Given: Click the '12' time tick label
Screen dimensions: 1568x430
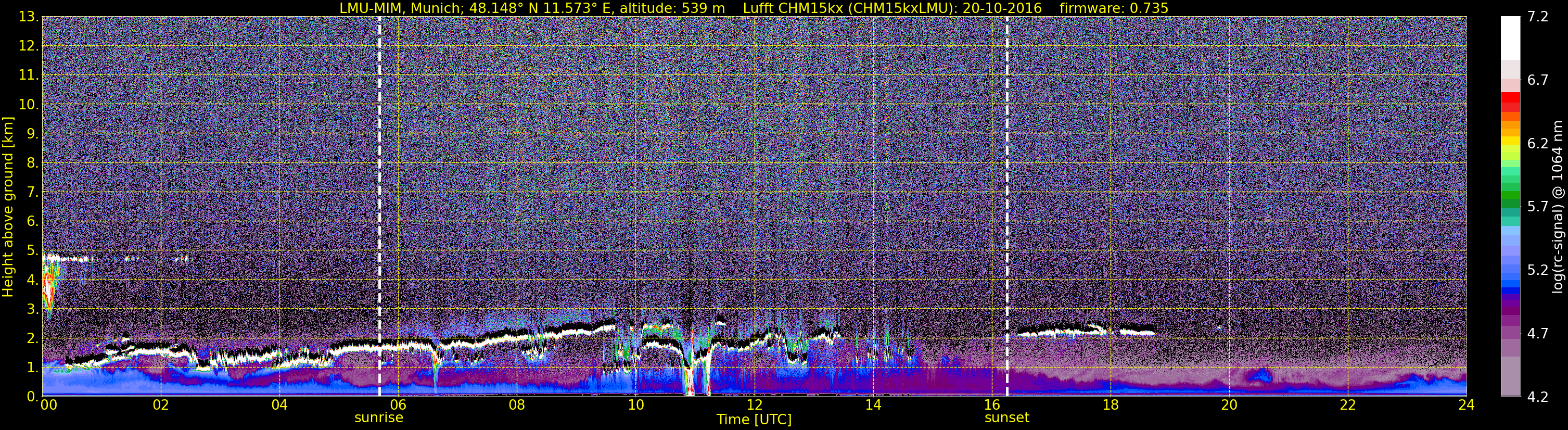Looking at the screenshot, I should tap(754, 405).
